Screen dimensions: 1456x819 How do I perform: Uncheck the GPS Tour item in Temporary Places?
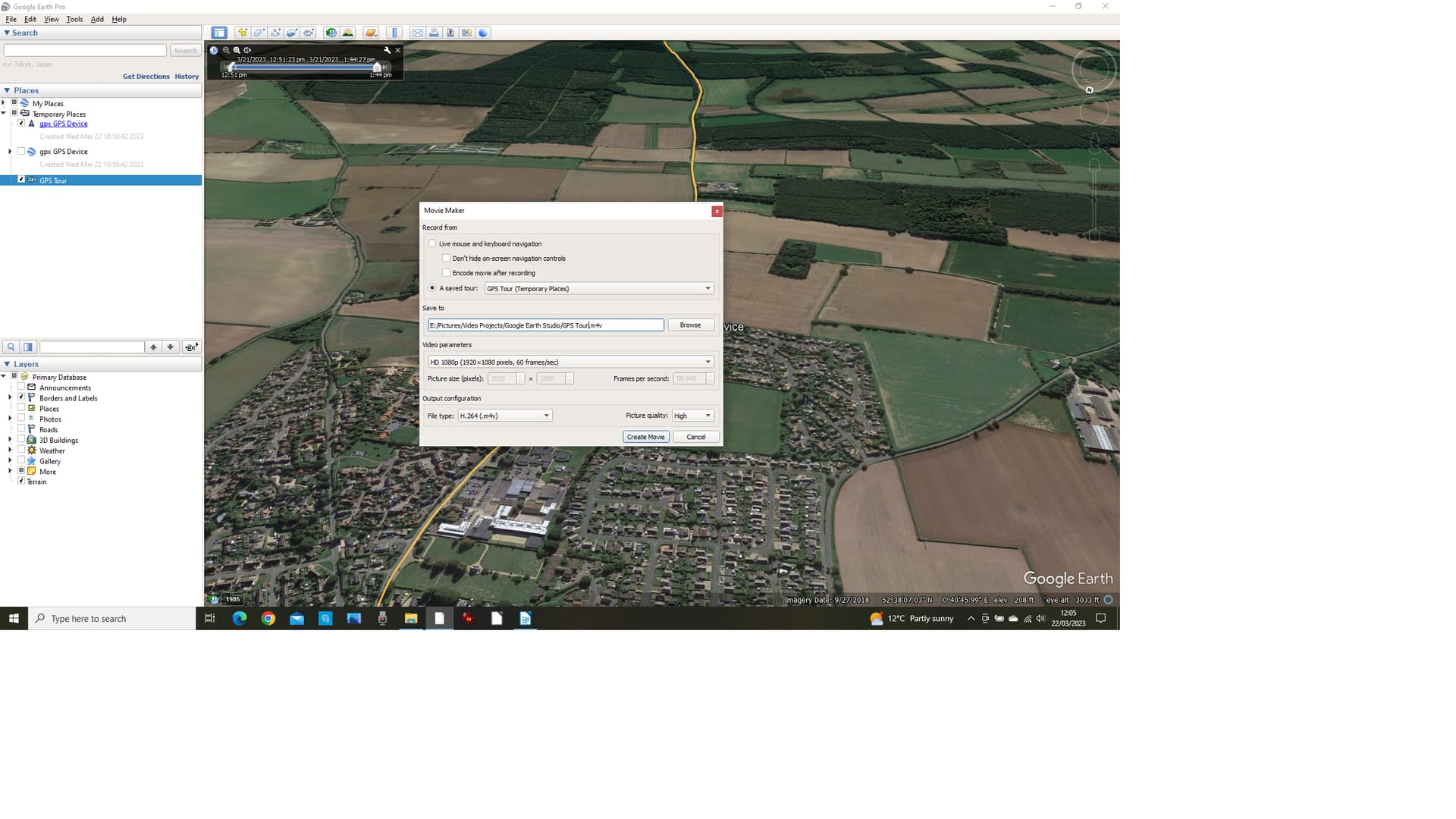point(21,179)
